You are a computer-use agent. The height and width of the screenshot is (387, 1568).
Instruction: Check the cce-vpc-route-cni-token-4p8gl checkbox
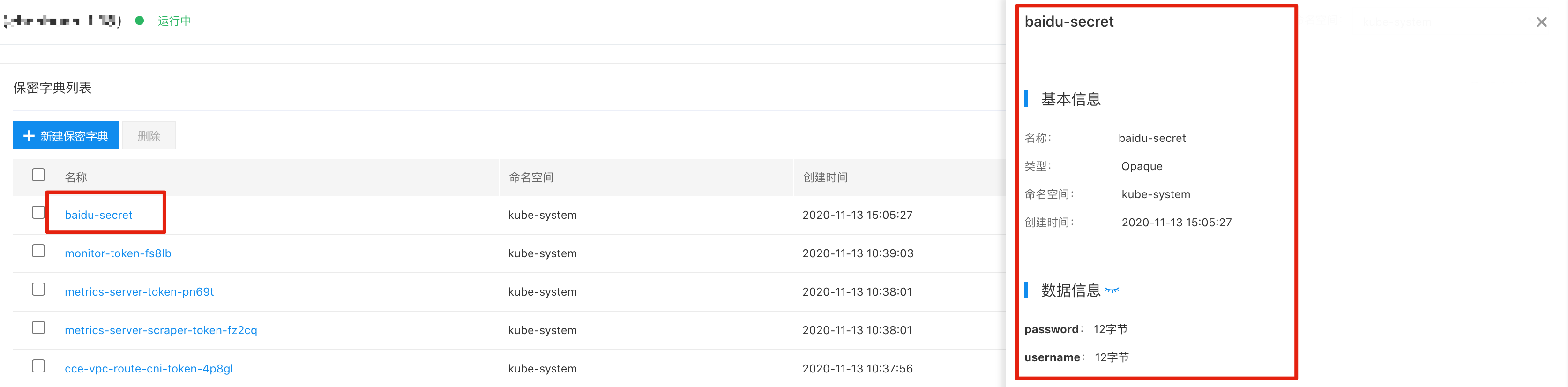tap(38, 366)
